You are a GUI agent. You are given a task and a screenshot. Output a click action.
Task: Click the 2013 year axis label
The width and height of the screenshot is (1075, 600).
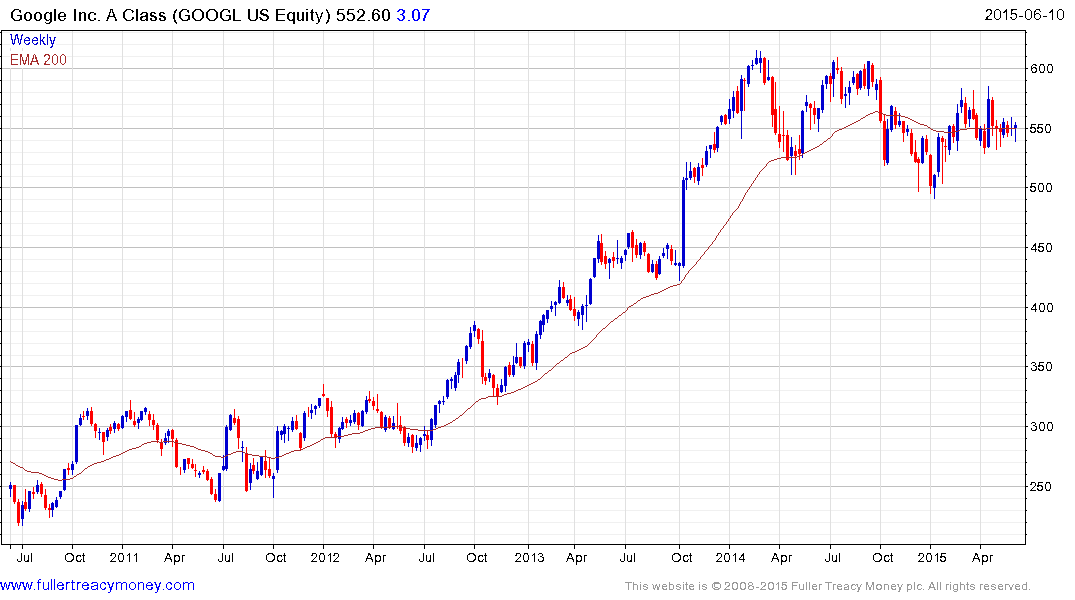point(529,557)
